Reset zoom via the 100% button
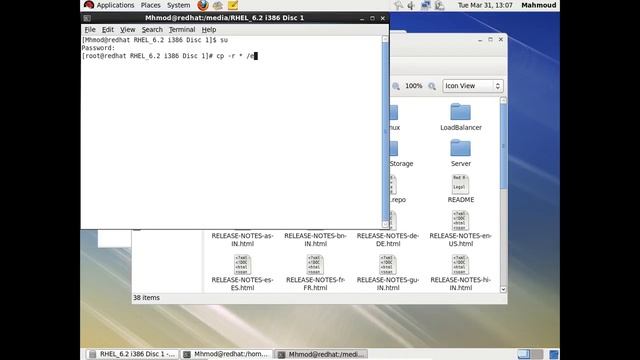This screenshot has width=640, height=360. click(413, 86)
